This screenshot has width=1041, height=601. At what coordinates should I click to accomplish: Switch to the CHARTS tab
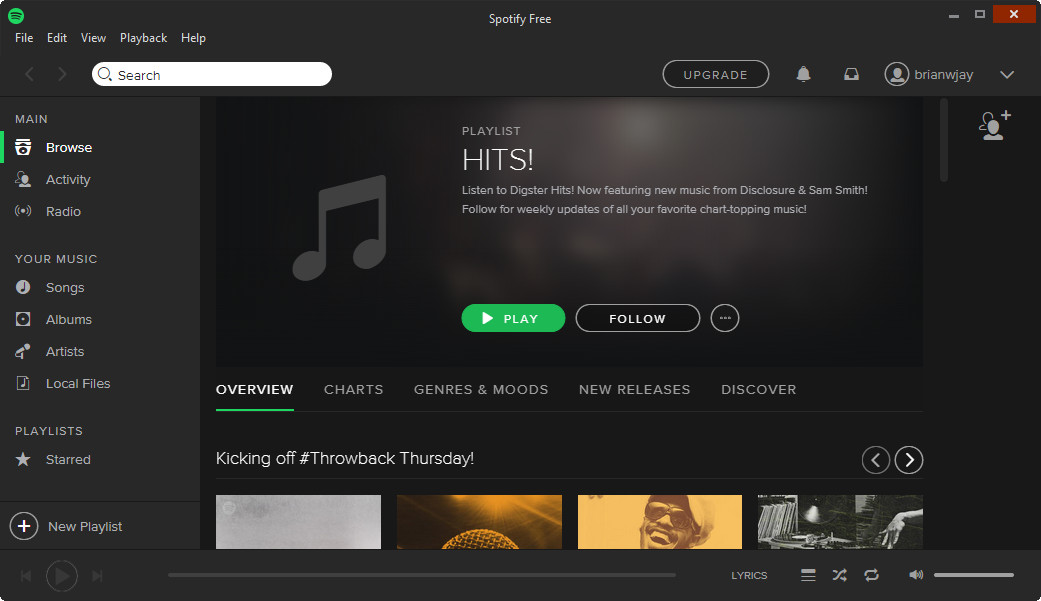(x=353, y=390)
